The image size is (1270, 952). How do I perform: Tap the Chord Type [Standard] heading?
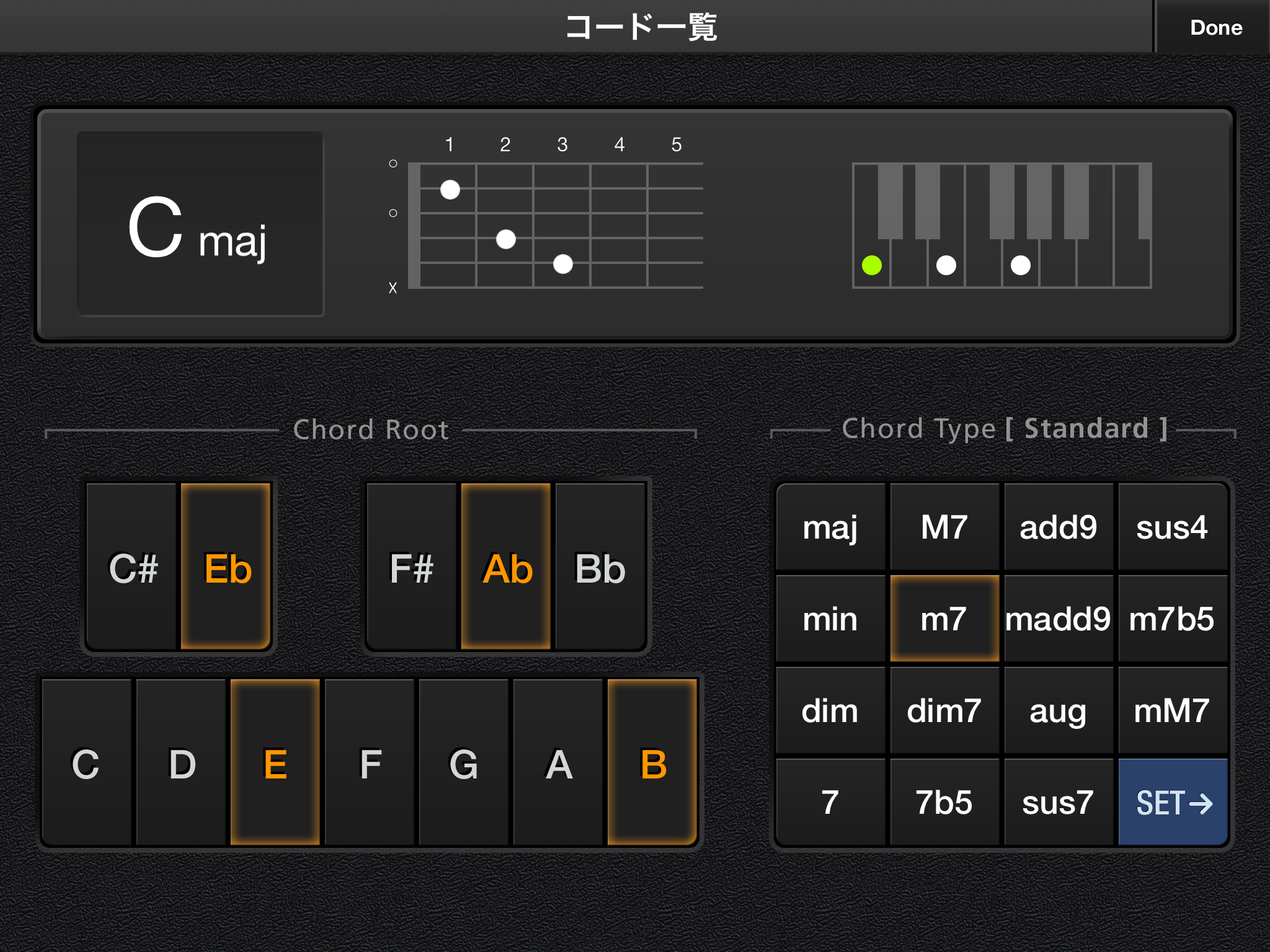[1005, 428]
